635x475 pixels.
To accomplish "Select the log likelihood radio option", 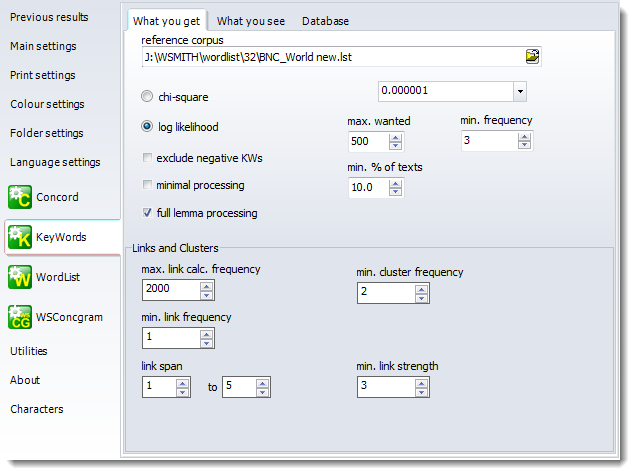I will [148, 127].
